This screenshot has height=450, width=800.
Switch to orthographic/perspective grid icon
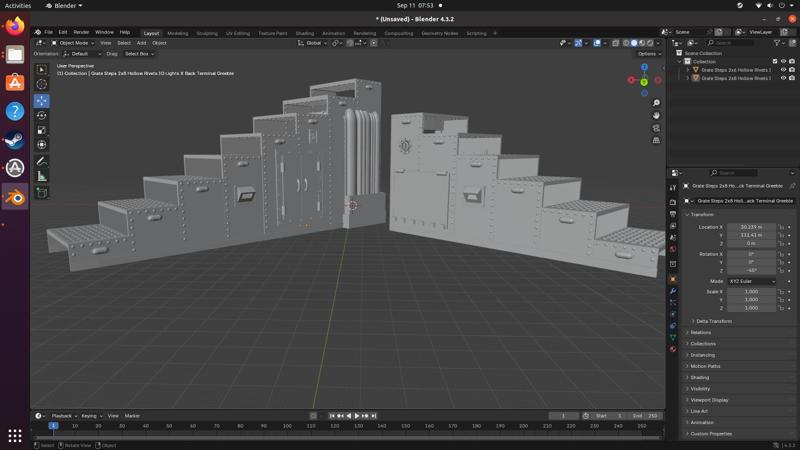pyautogui.click(x=656, y=140)
